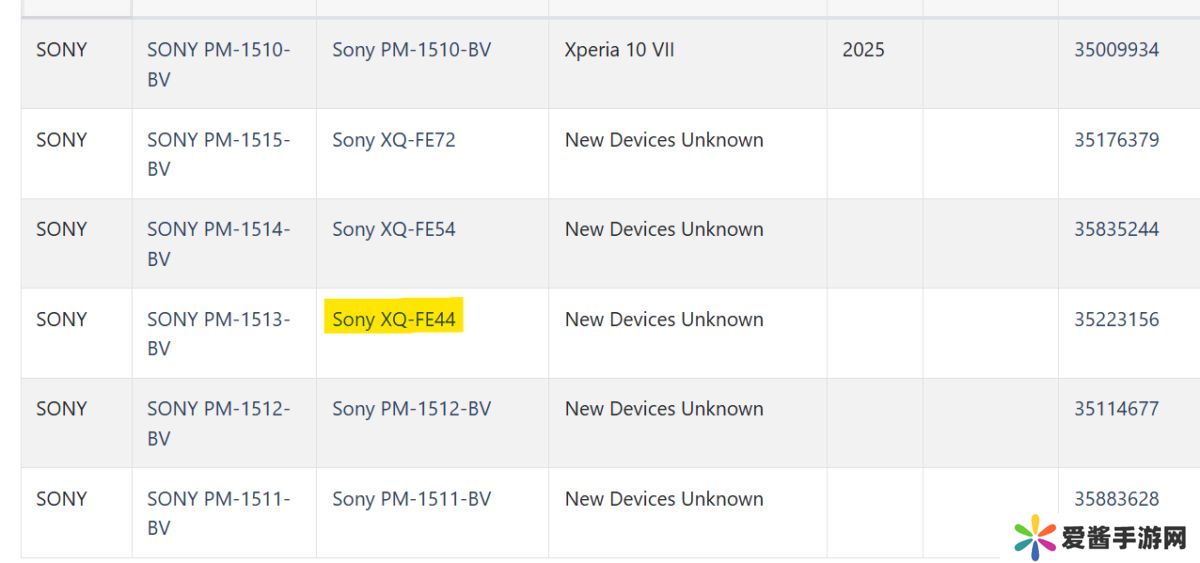Screen dimensions: 1200x563
Task: Click New Devices Unknown beside highlighted XQ-FE44
Action: tap(663, 320)
